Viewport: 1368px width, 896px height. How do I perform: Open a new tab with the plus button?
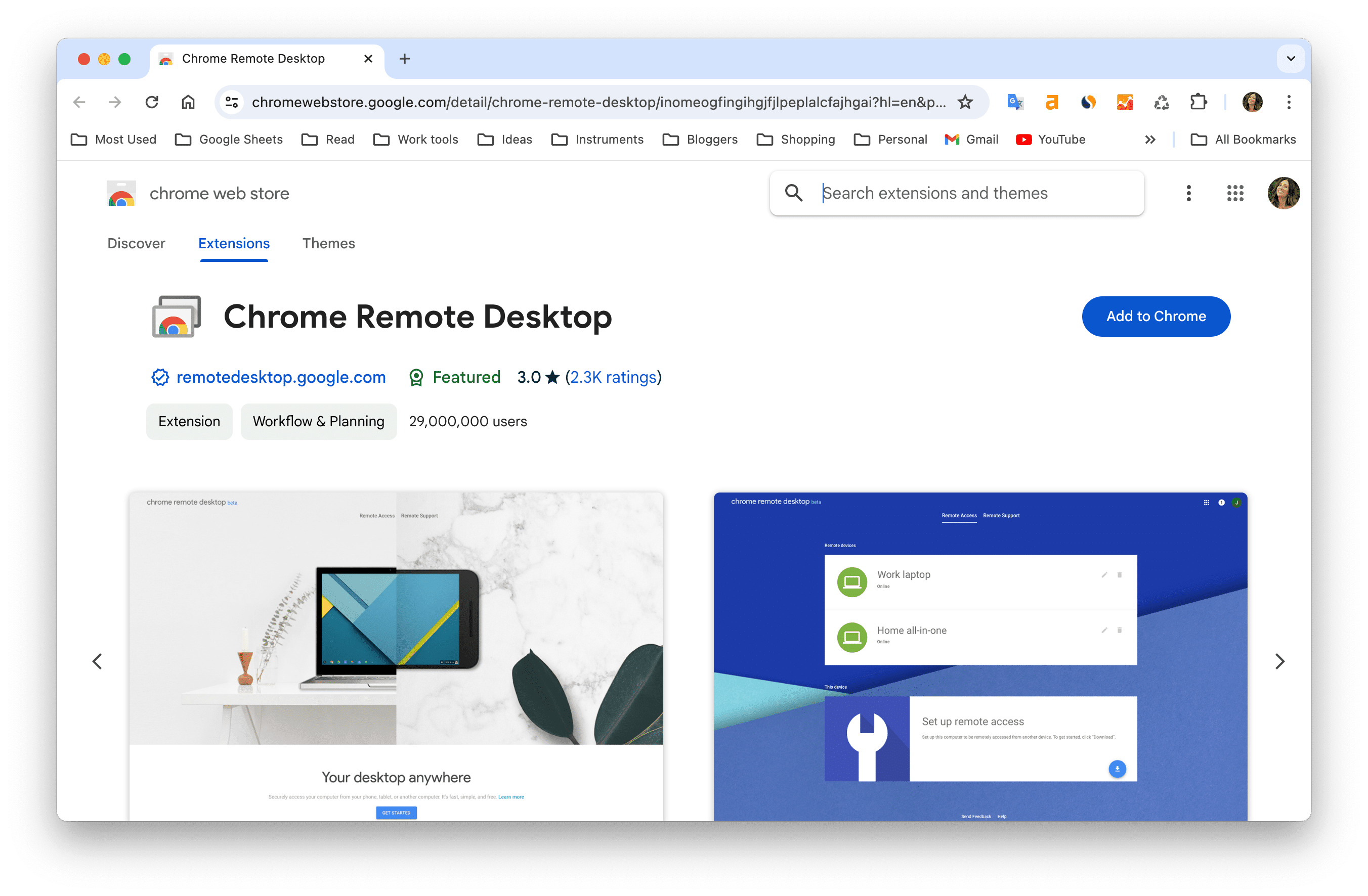pyautogui.click(x=405, y=59)
